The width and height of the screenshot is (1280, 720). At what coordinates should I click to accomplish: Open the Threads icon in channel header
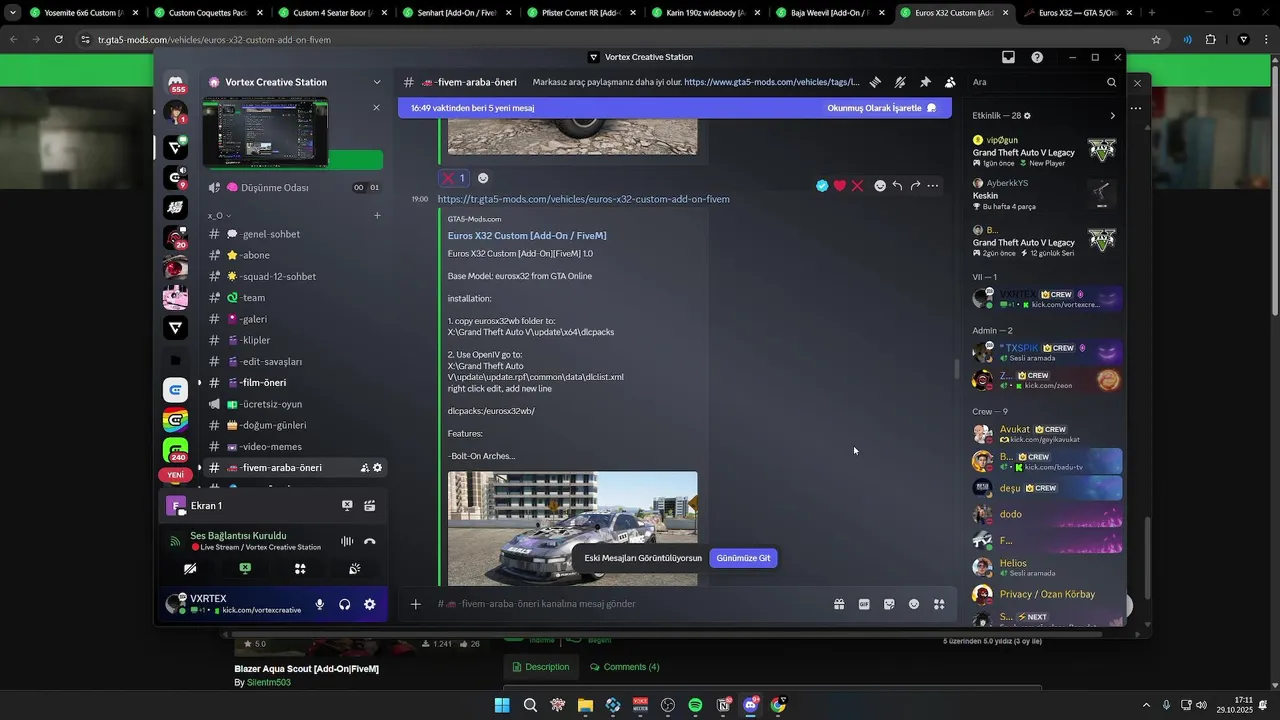(x=875, y=82)
